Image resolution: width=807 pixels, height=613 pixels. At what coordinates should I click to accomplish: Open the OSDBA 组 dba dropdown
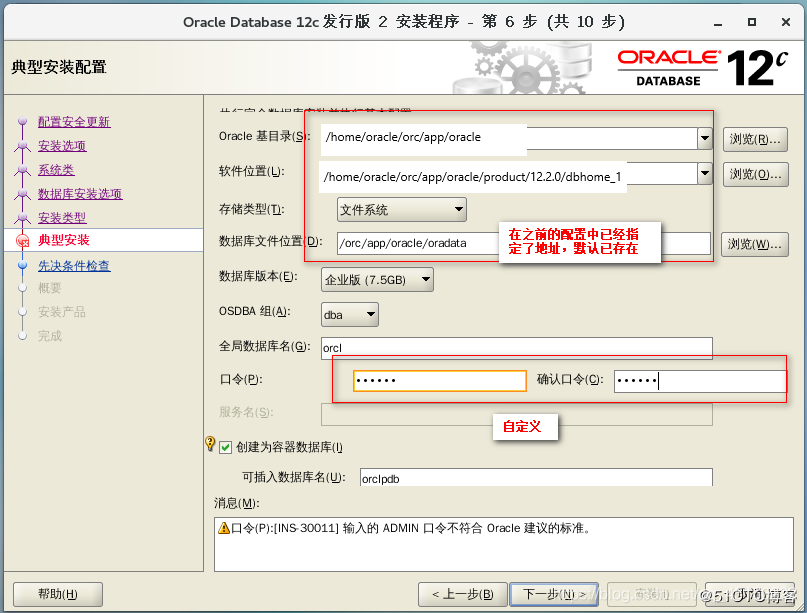[x=350, y=314]
